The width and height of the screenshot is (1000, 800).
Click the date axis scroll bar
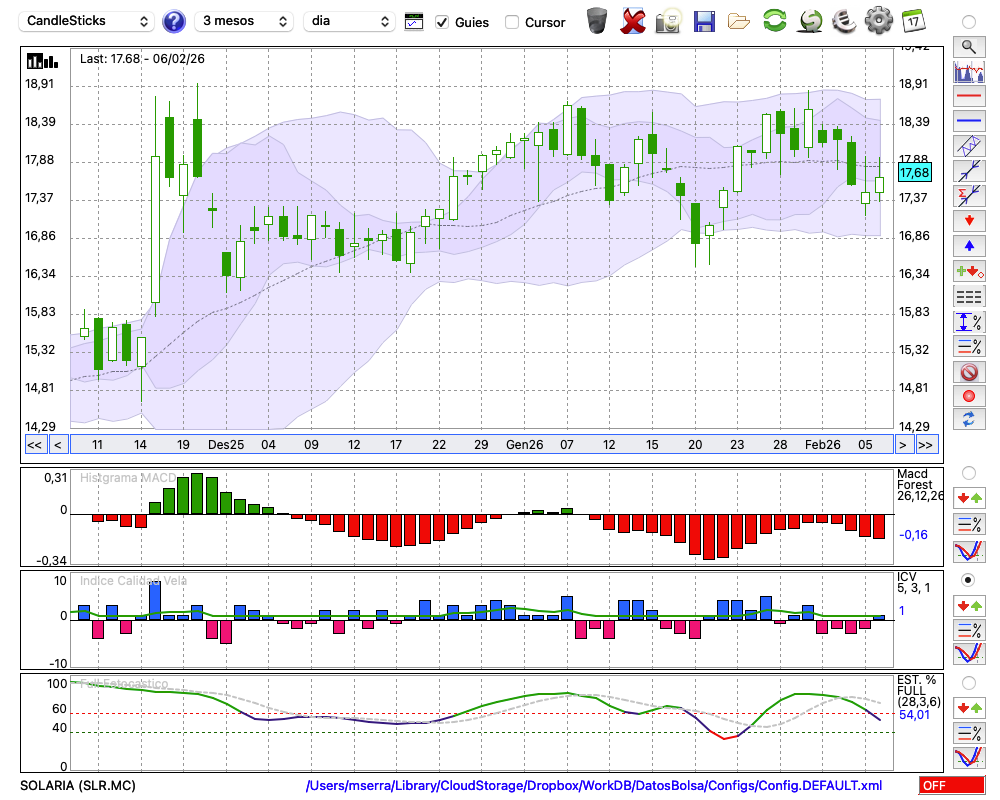[x=482, y=445]
